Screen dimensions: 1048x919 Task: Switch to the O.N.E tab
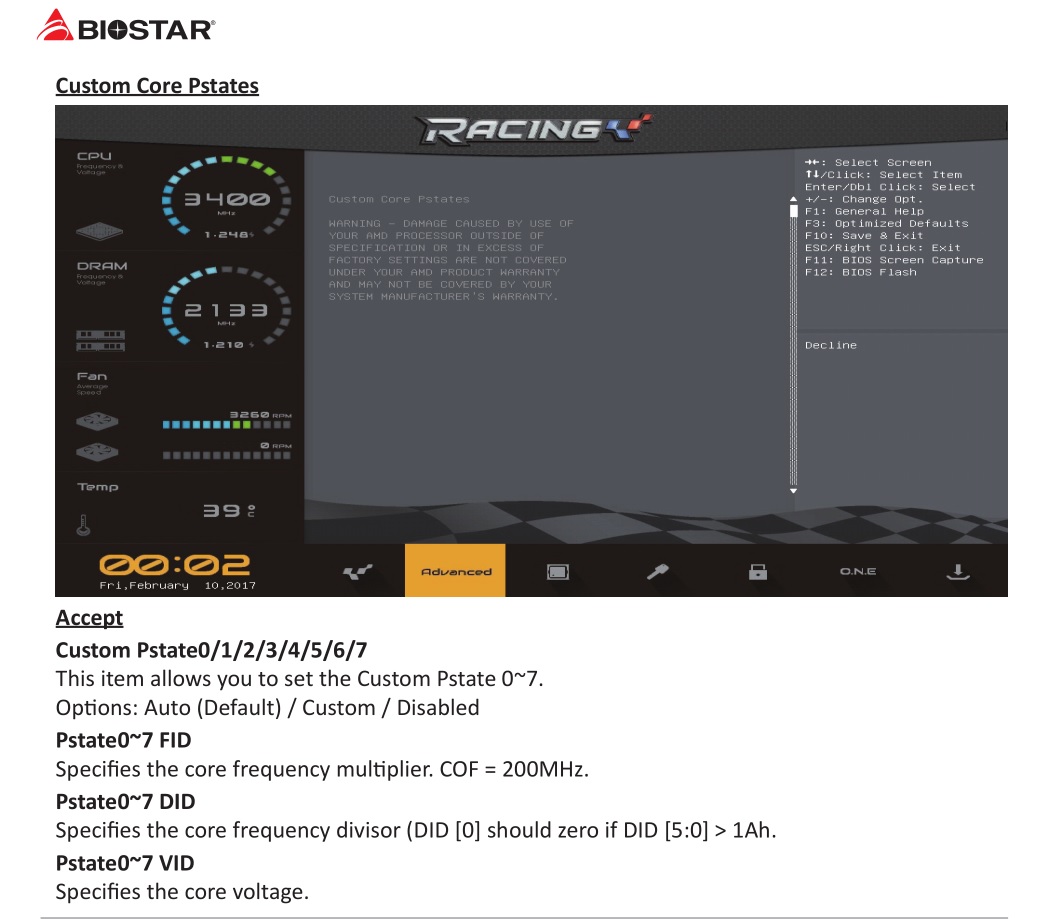tap(858, 571)
